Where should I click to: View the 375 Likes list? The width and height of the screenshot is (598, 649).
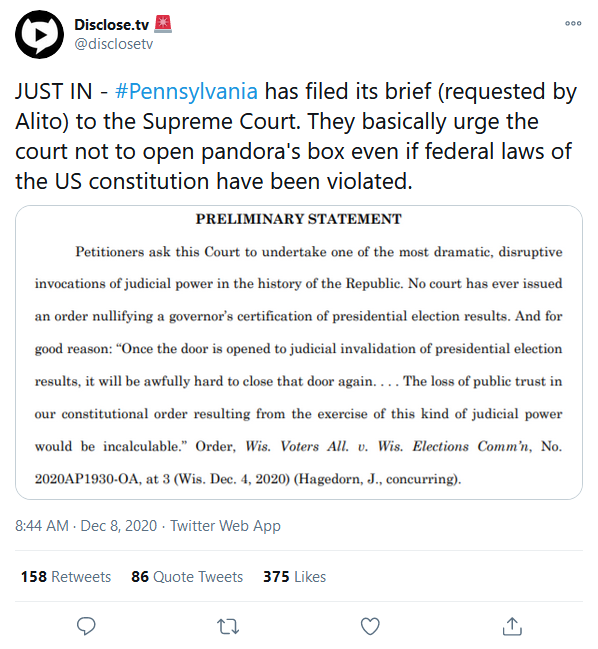pos(294,577)
